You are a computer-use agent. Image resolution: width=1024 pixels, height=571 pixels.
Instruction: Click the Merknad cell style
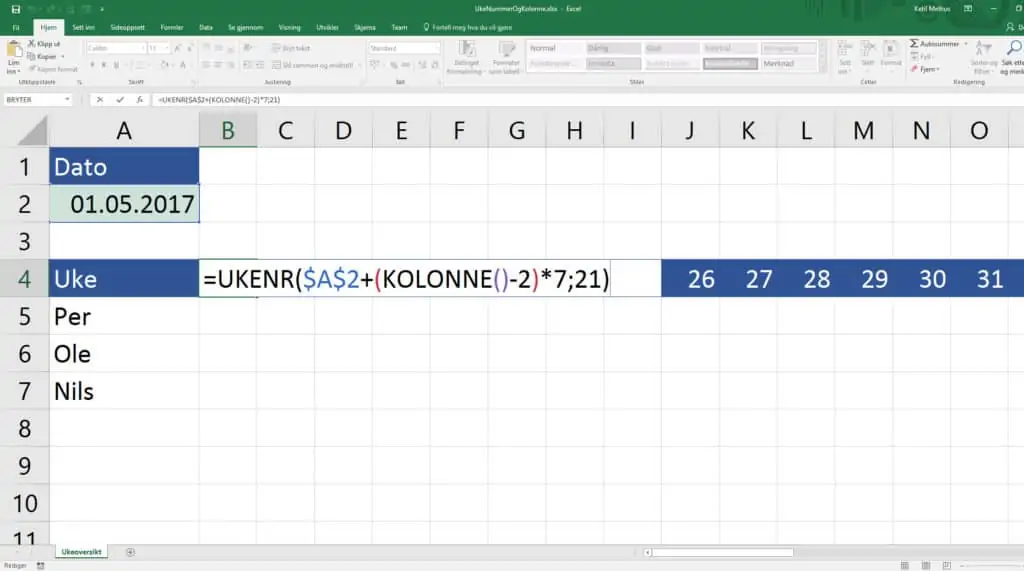(x=789, y=63)
